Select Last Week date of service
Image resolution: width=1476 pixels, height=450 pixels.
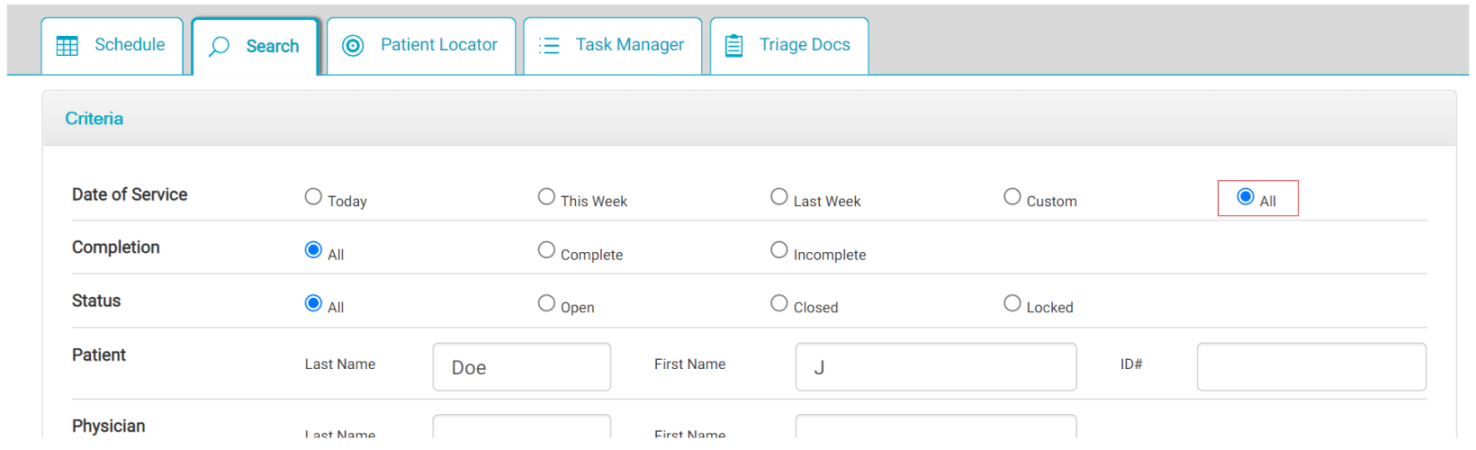[779, 197]
